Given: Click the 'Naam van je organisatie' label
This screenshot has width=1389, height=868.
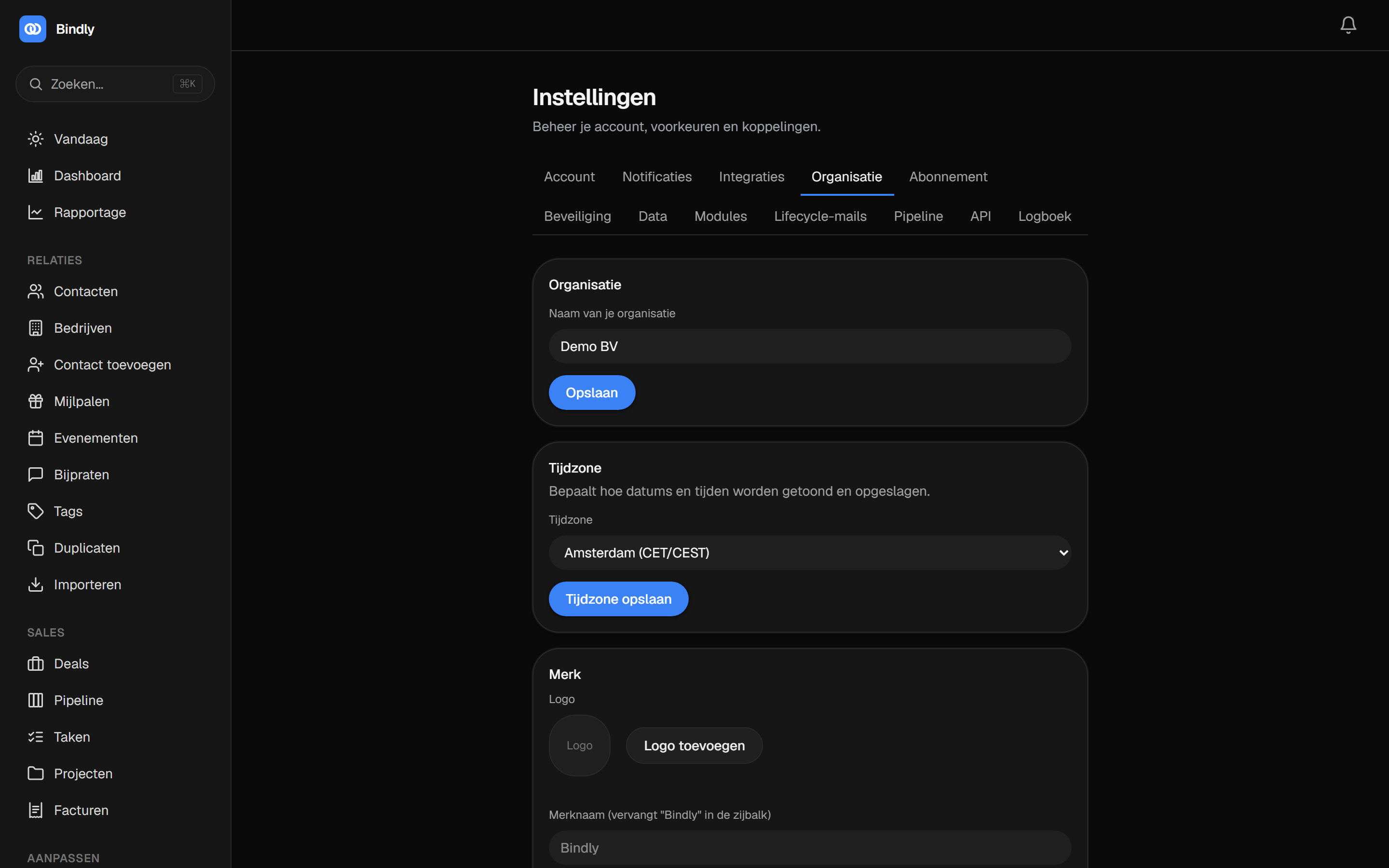Looking at the screenshot, I should coord(612,313).
